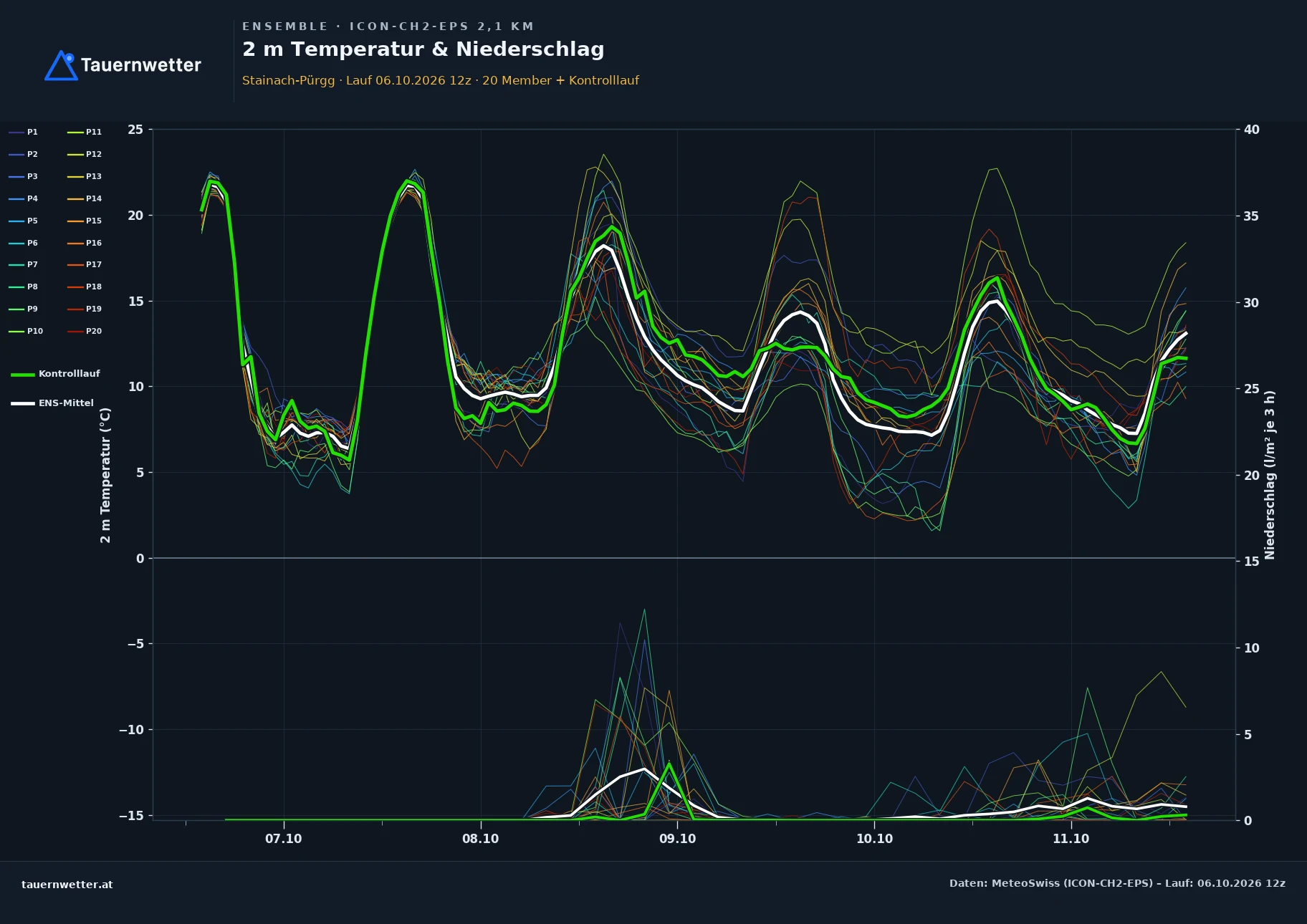The width and height of the screenshot is (1307, 924).
Task: Click the Tauernwetter brand name
Action: tap(141, 65)
